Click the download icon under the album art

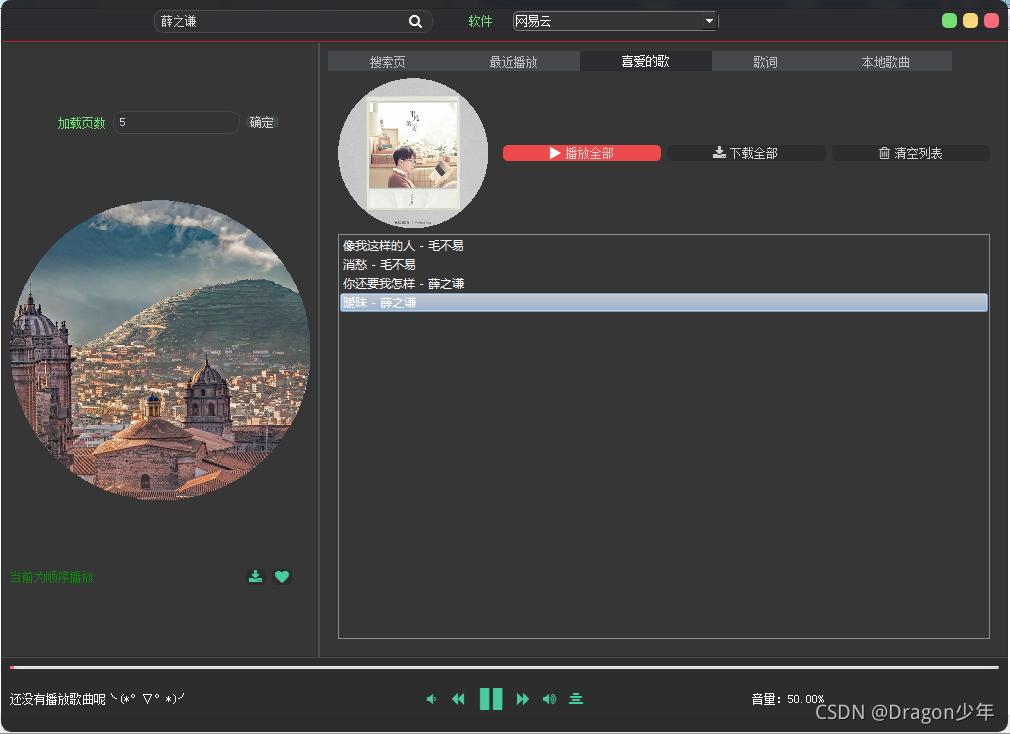(x=255, y=577)
